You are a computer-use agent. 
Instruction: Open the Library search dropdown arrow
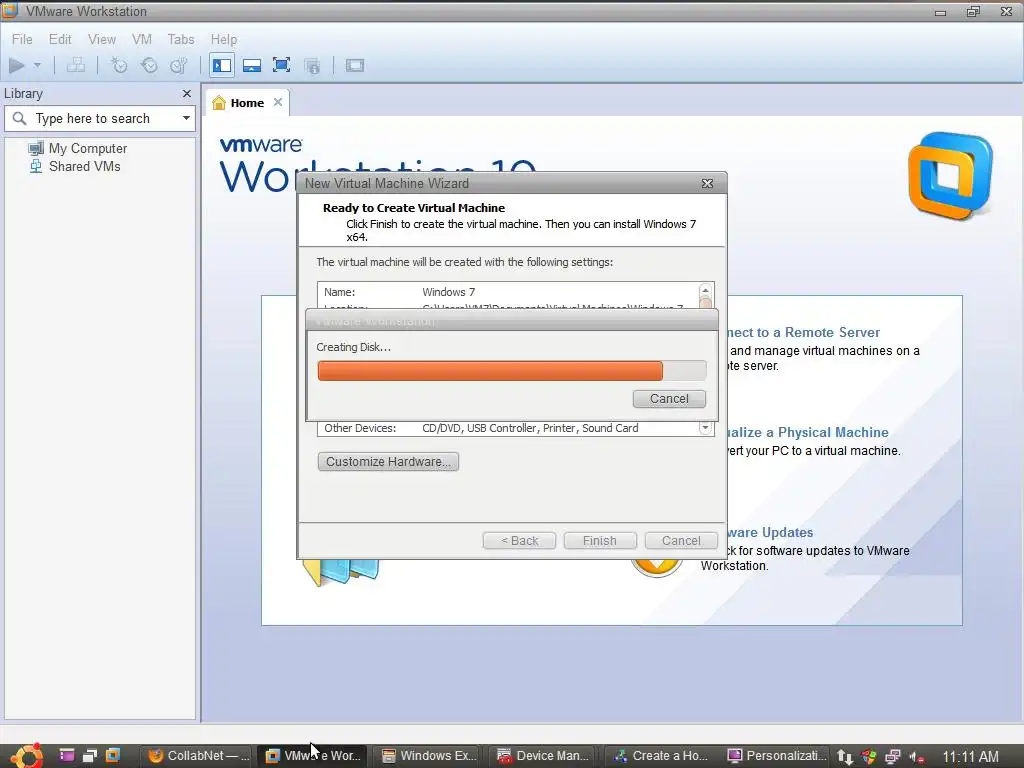(x=186, y=118)
